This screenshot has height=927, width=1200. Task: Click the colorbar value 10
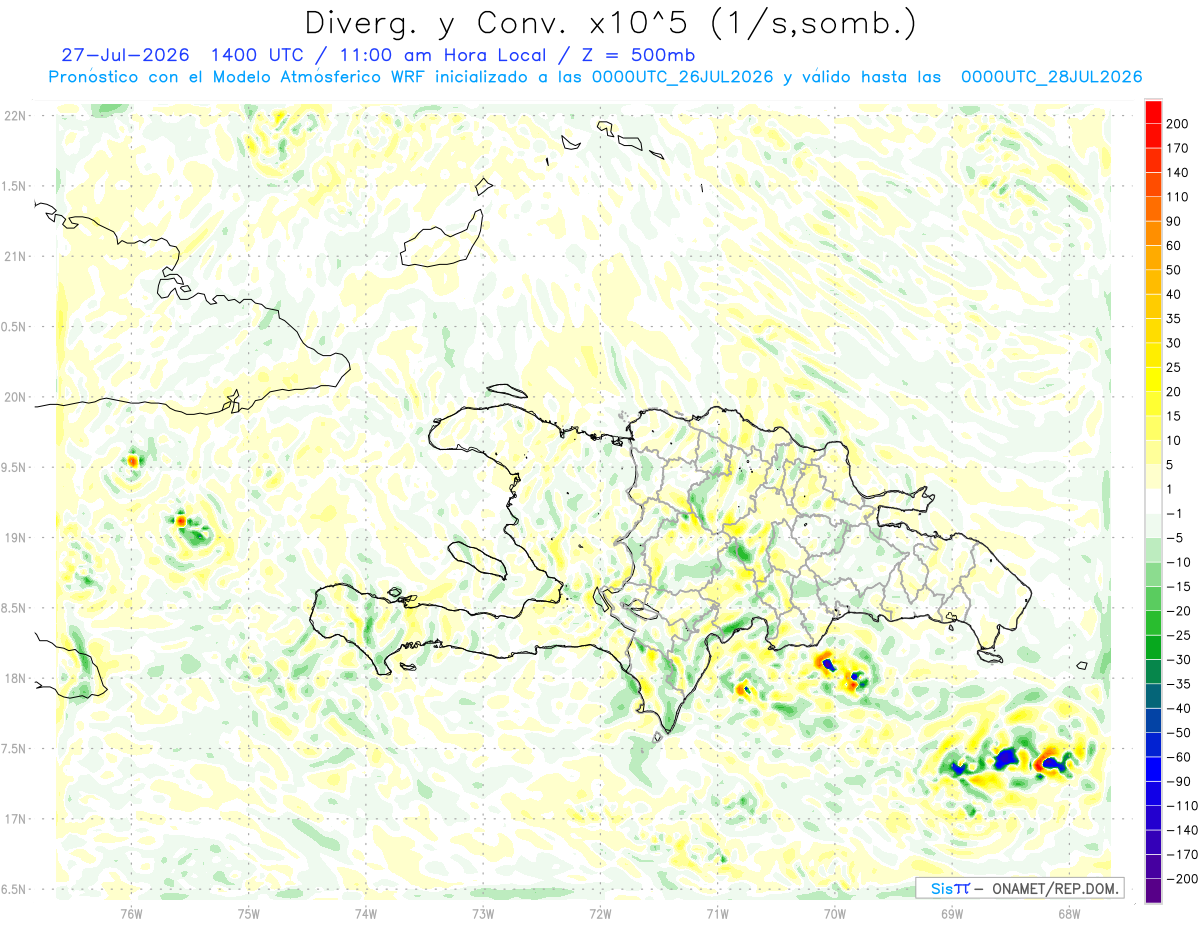(x=1174, y=440)
